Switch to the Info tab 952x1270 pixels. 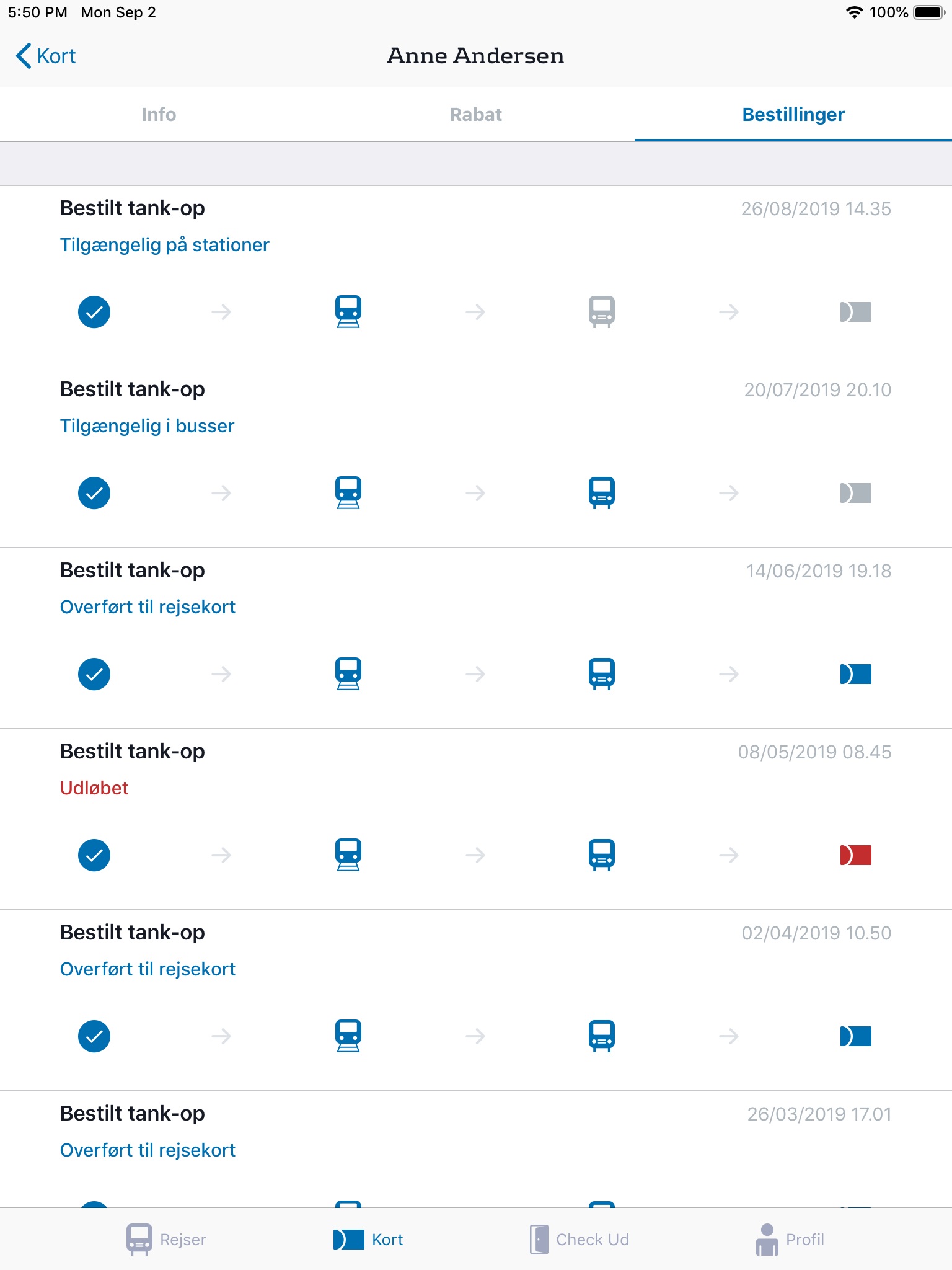(159, 114)
